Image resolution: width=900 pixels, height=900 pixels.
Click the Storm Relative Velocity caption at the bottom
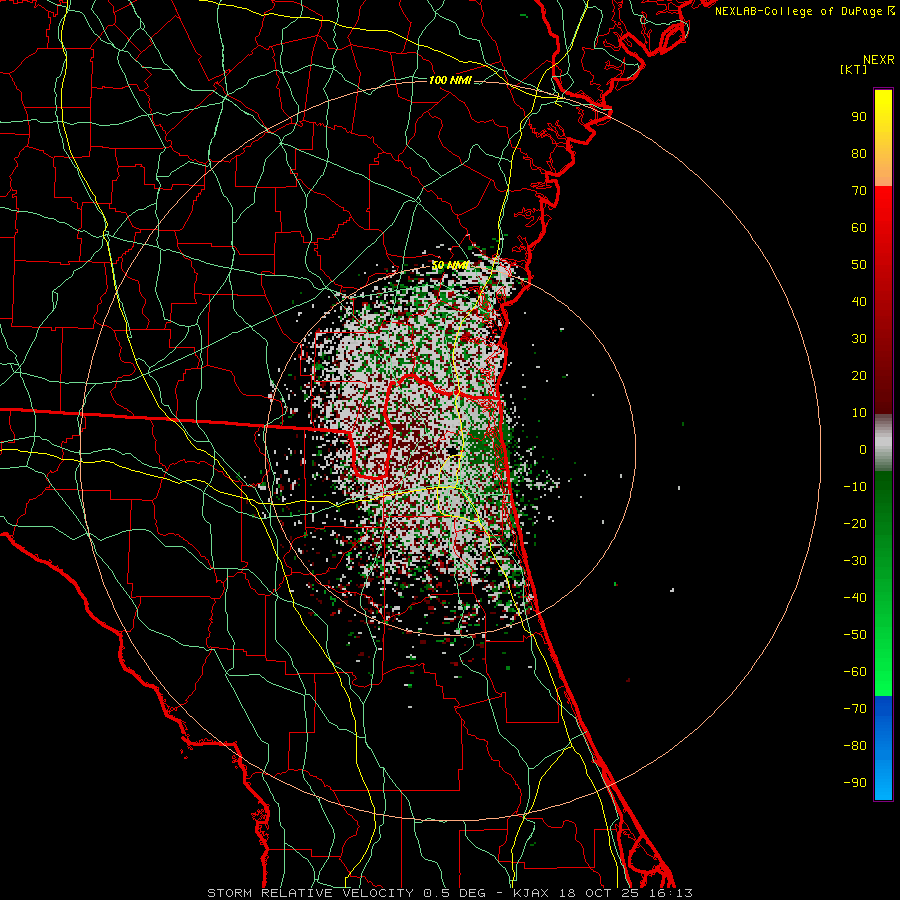[450, 893]
